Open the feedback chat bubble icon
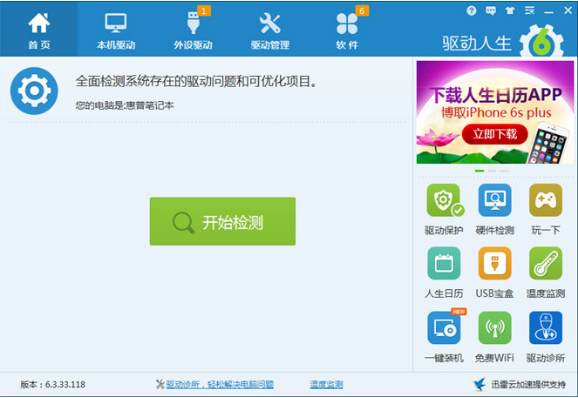This screenshot has height=398, width=578. [x=491, y=11]
